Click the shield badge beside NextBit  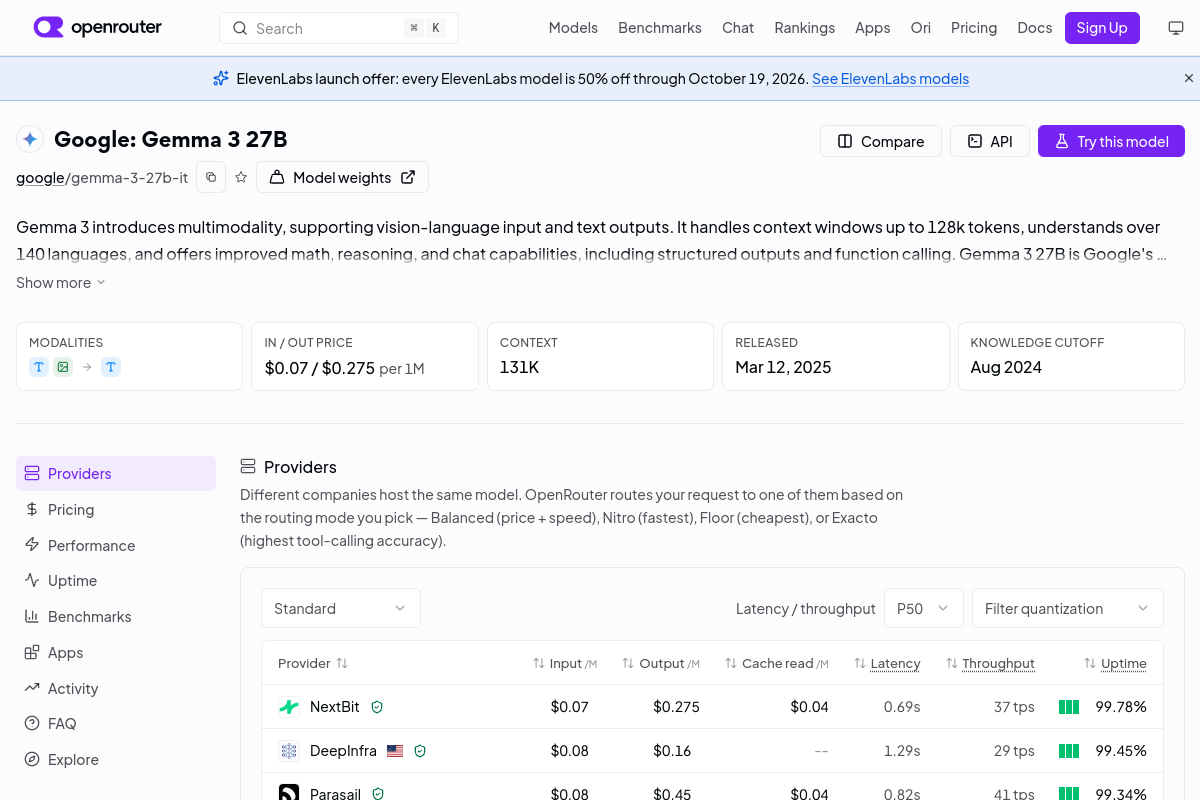point(377,707)
